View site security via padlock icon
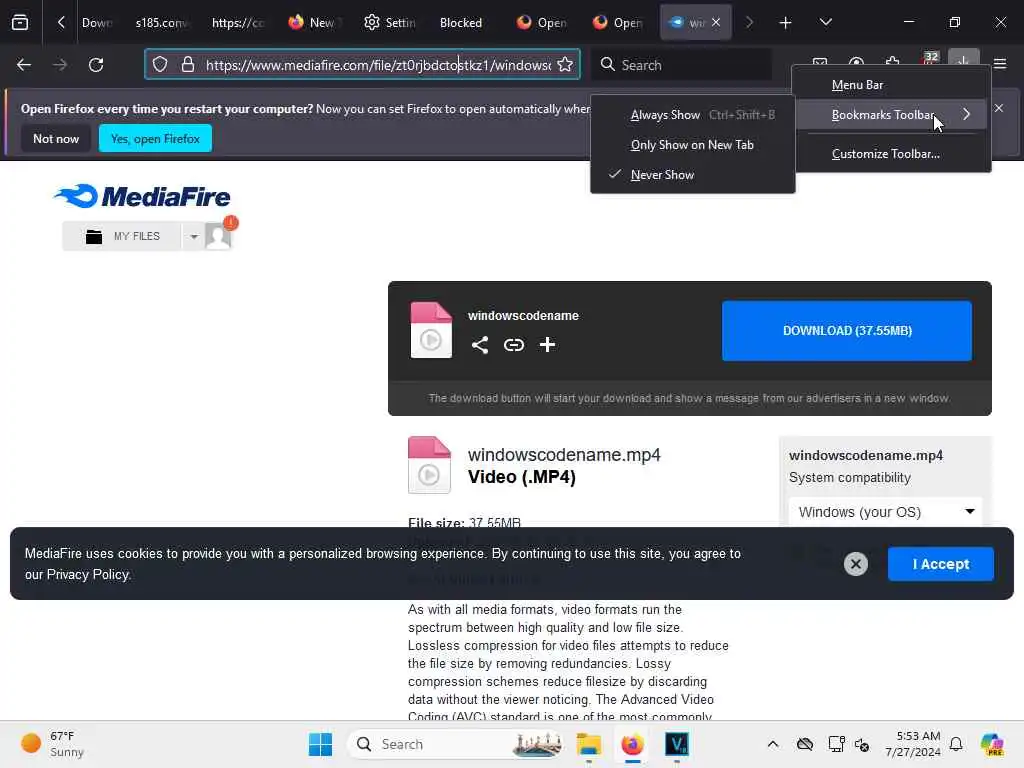Image resolution: width=1024 pixels, height=768 pixels. coord(188,65)
